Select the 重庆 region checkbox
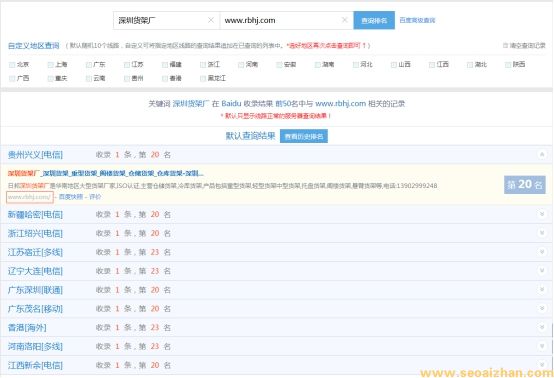The height and width of the screenshot is (378, 554). click(x=50, y=78)
